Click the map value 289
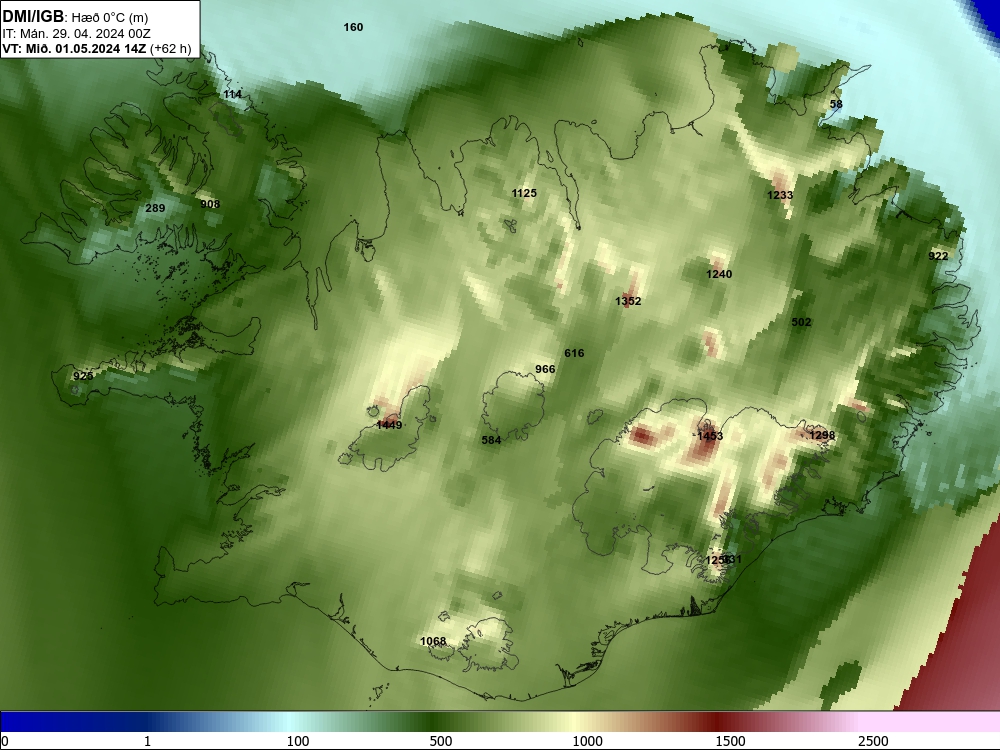 [x=155, y=208]
